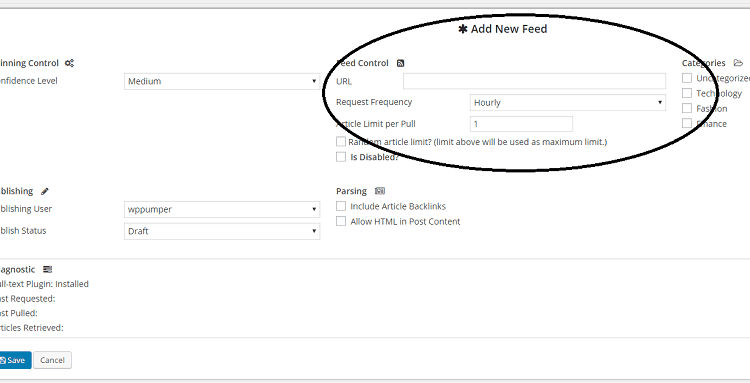750x383 pixels.
Task: Expand the Publish Status dropdown showing Draft
Action: tap(222, 231)
